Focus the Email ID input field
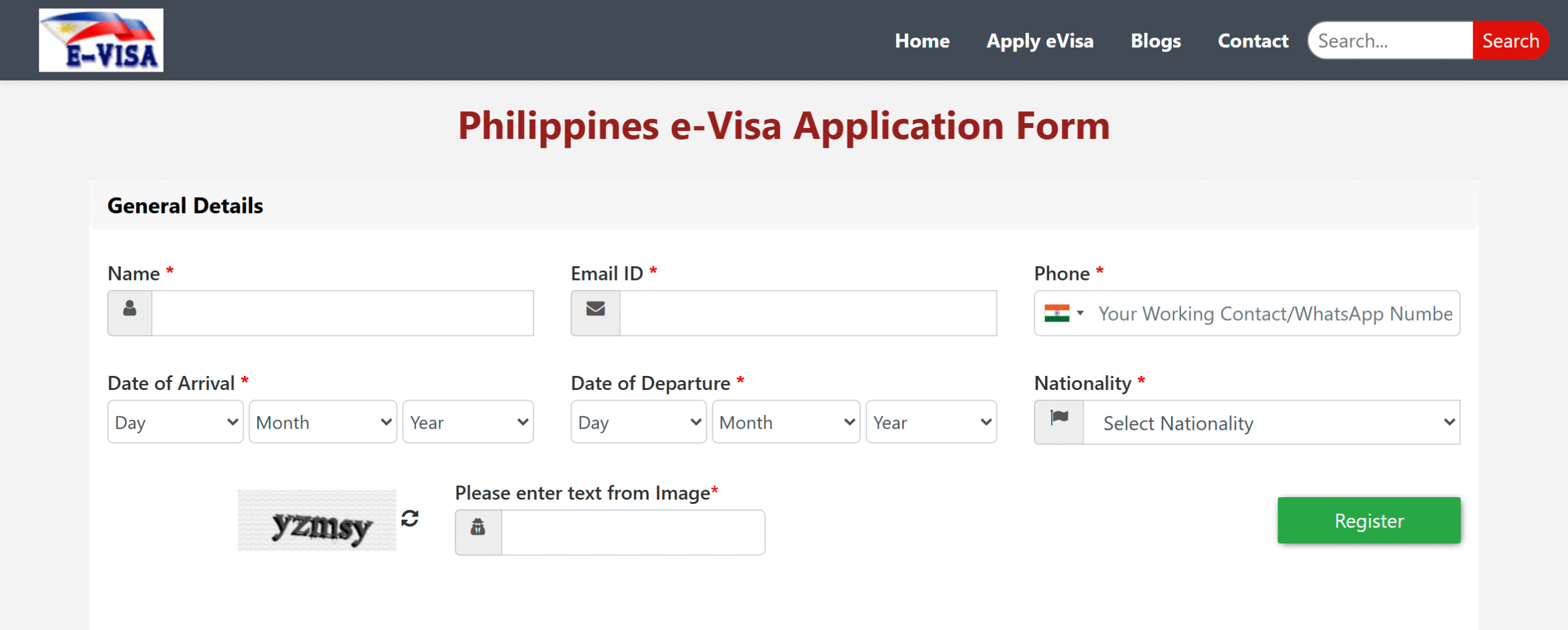The height and width of the screenshot is (630, 1568). pos(808,313)
